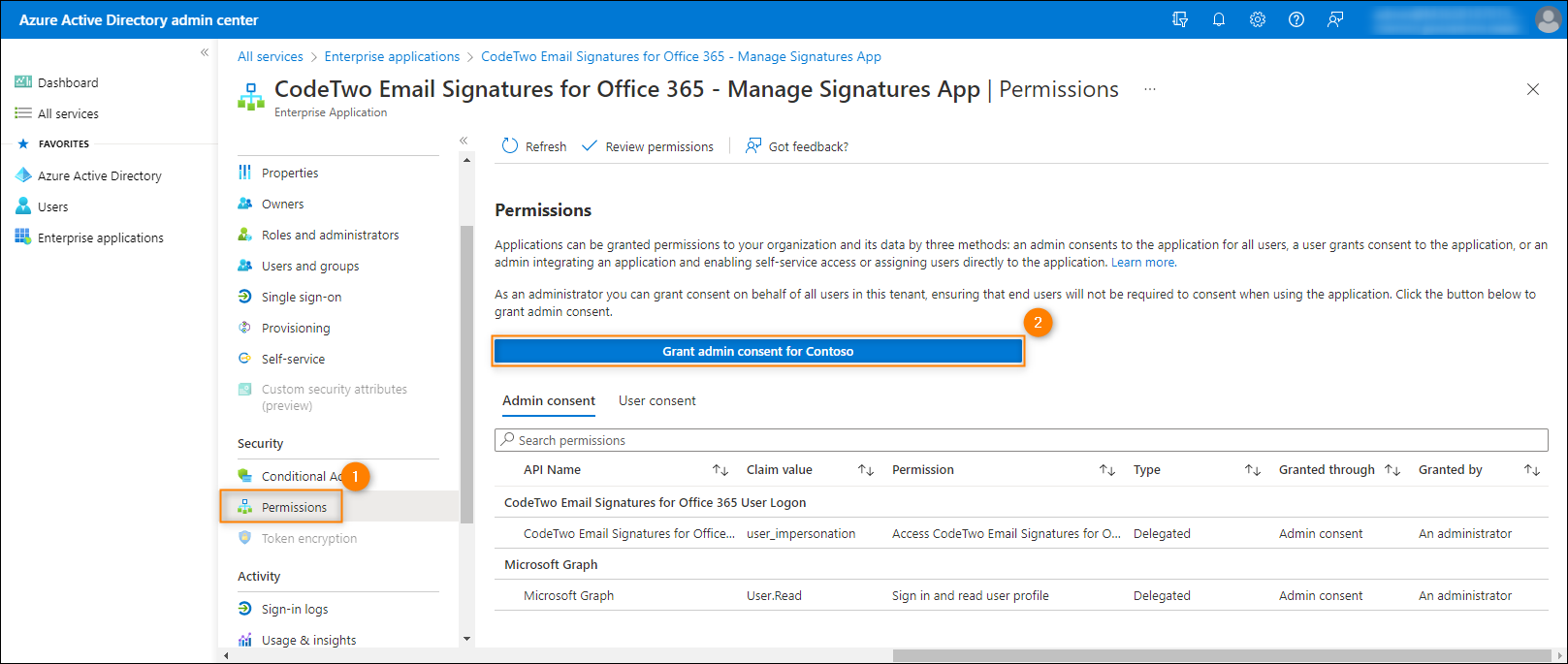Viewport: 1568px width, 664px height.
Task: Click the CodeTwo Email Signatures for Office... row
Action: pyautogui.click(x=1021, y=533)
